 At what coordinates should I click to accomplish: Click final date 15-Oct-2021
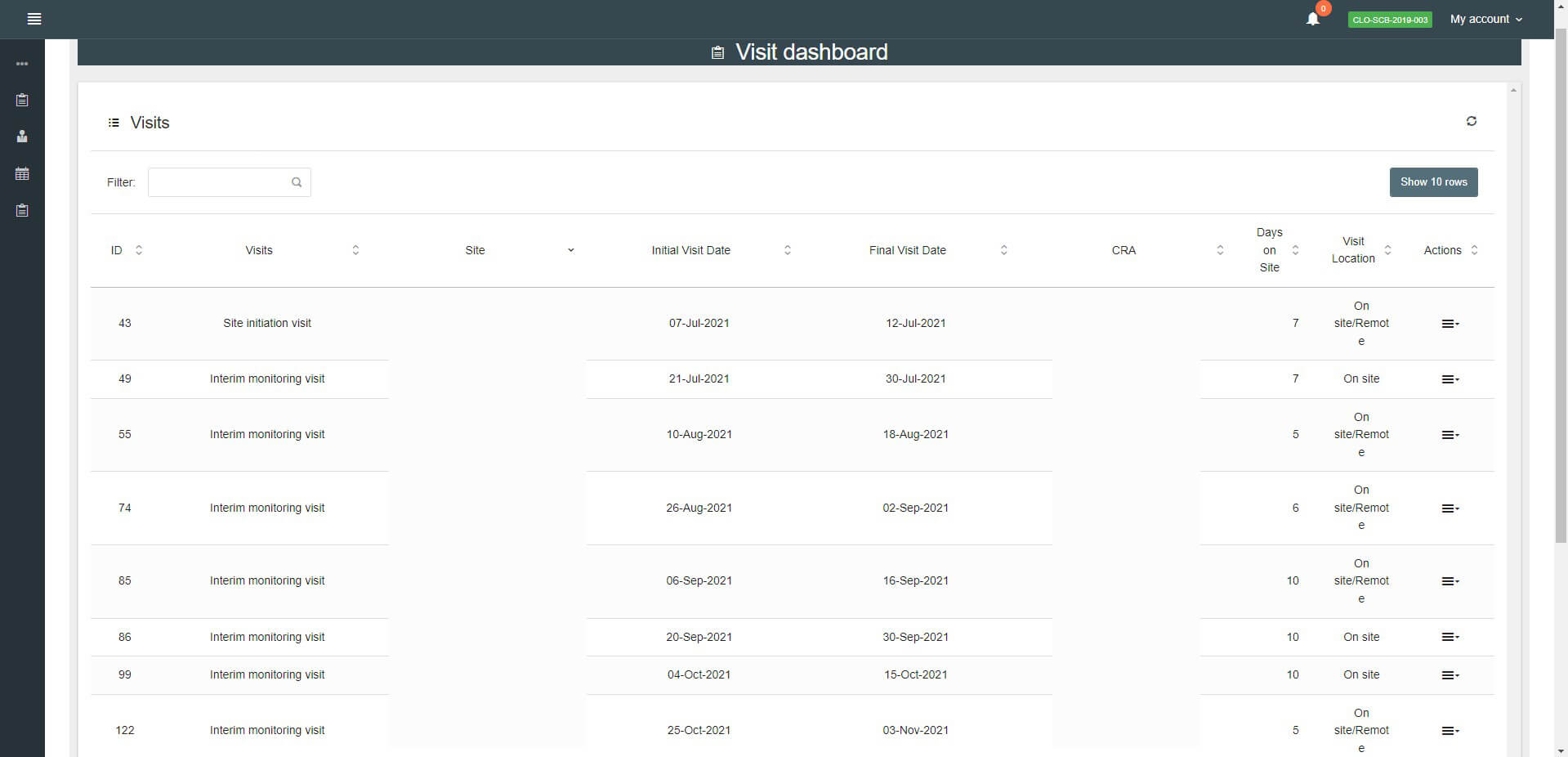(x=915, y=674)
